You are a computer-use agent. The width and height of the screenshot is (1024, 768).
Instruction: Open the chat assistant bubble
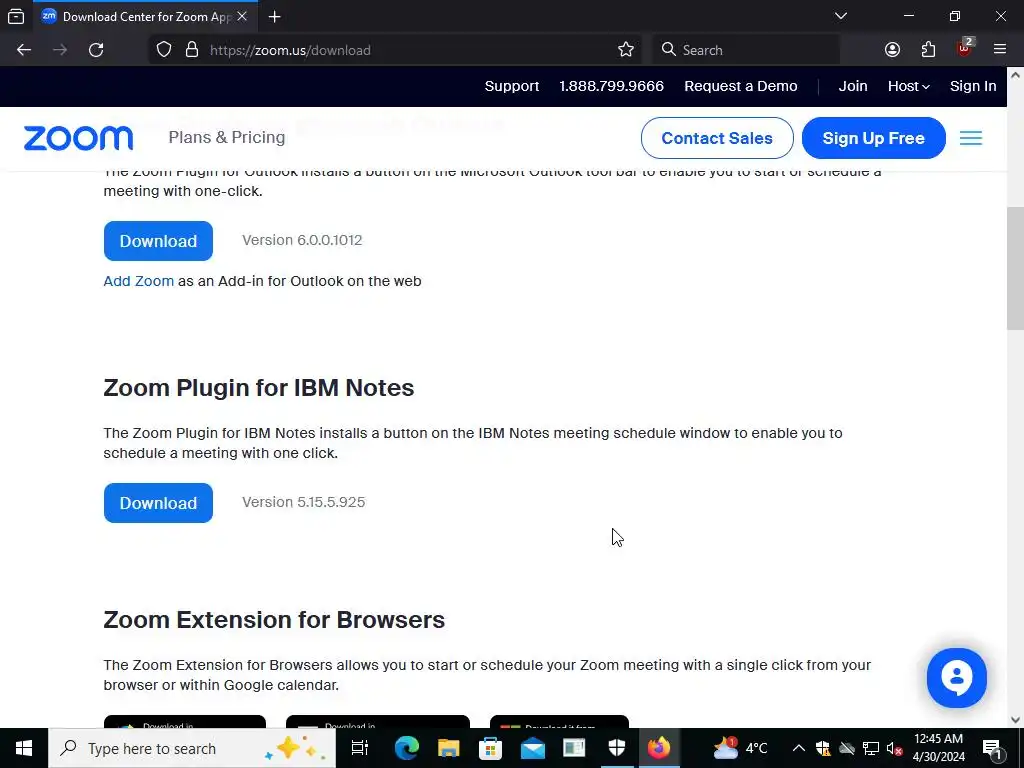(956, 678)
